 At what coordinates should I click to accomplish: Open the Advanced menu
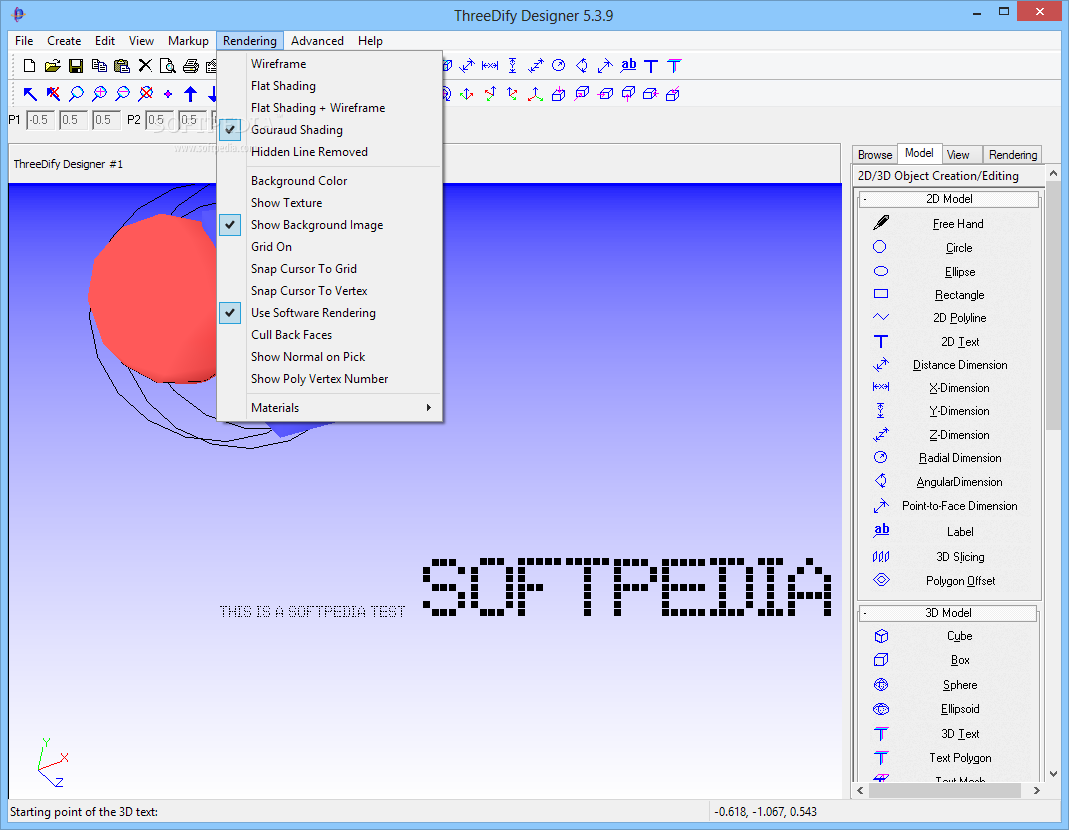pos(317,41)
